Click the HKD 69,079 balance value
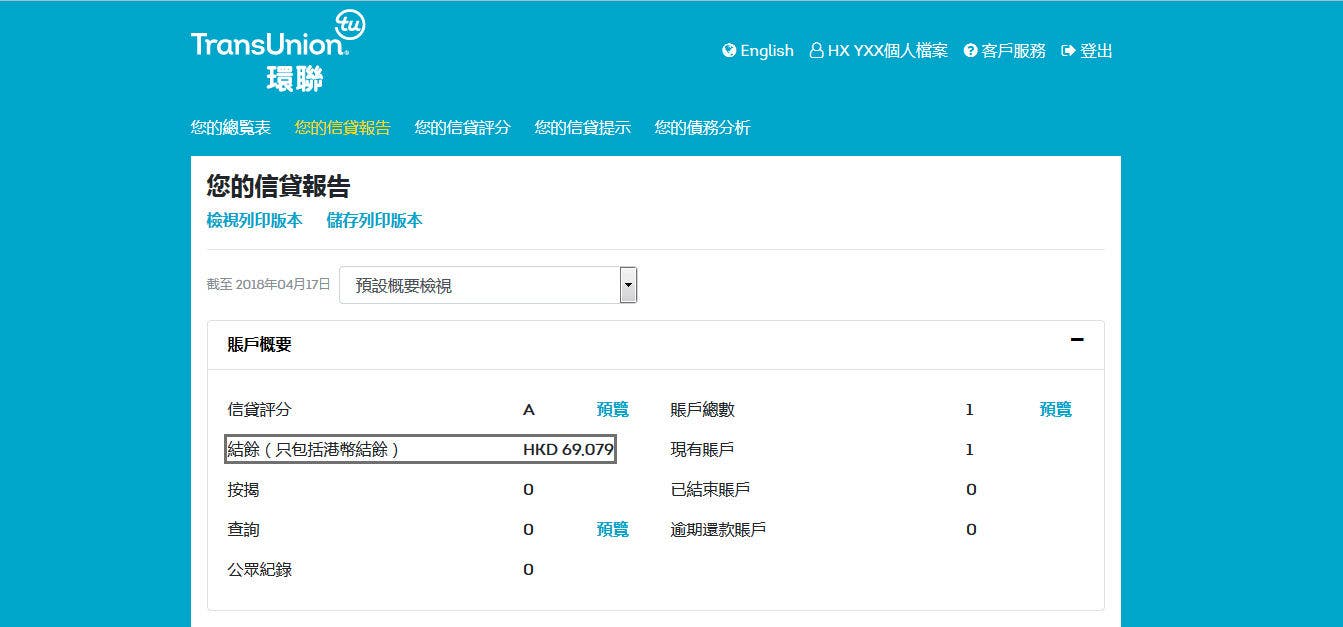Image resolution: width=1343 pixels, height=627 pixels. pos(568,450)
